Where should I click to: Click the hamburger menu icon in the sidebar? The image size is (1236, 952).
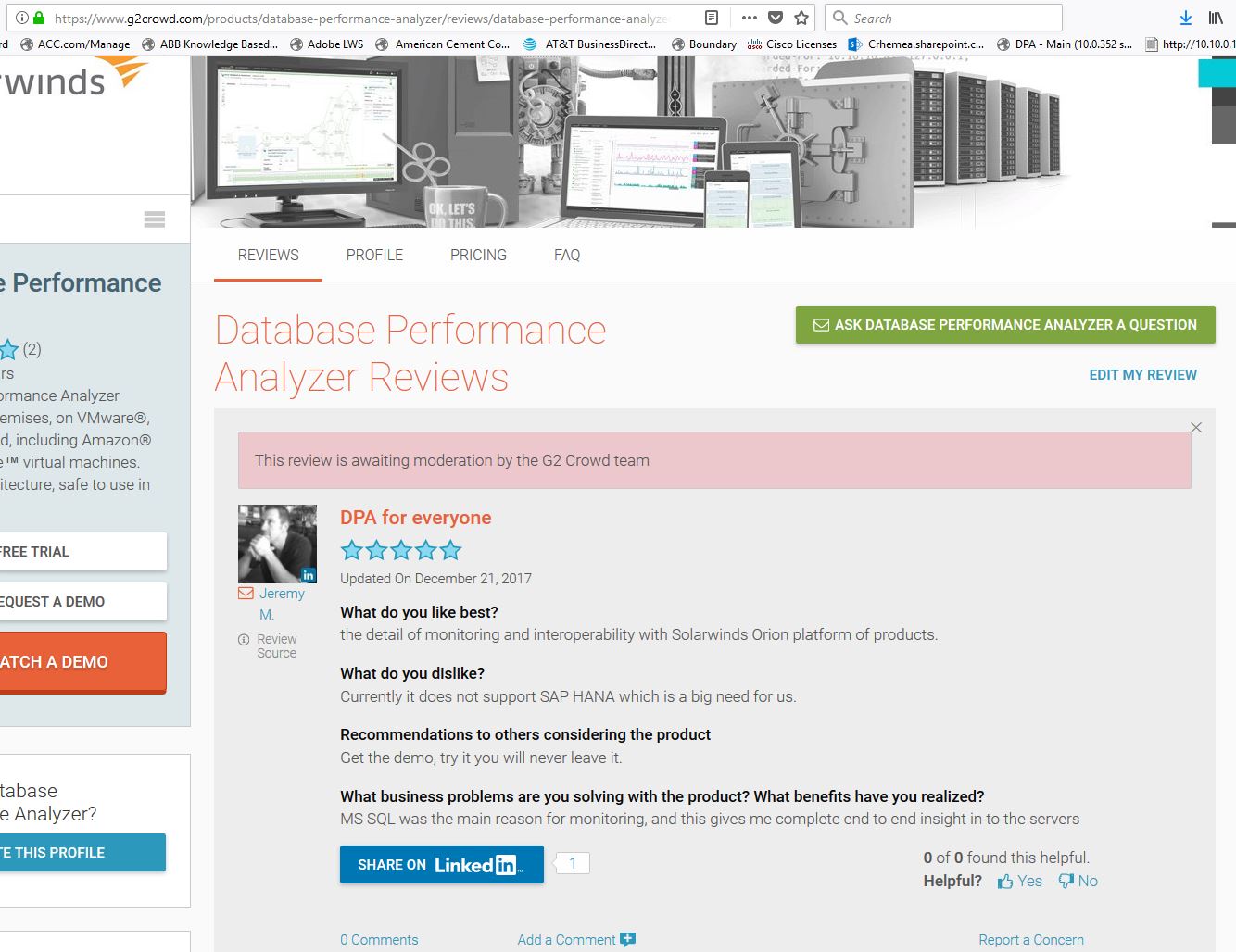click(x=155, y=219)
